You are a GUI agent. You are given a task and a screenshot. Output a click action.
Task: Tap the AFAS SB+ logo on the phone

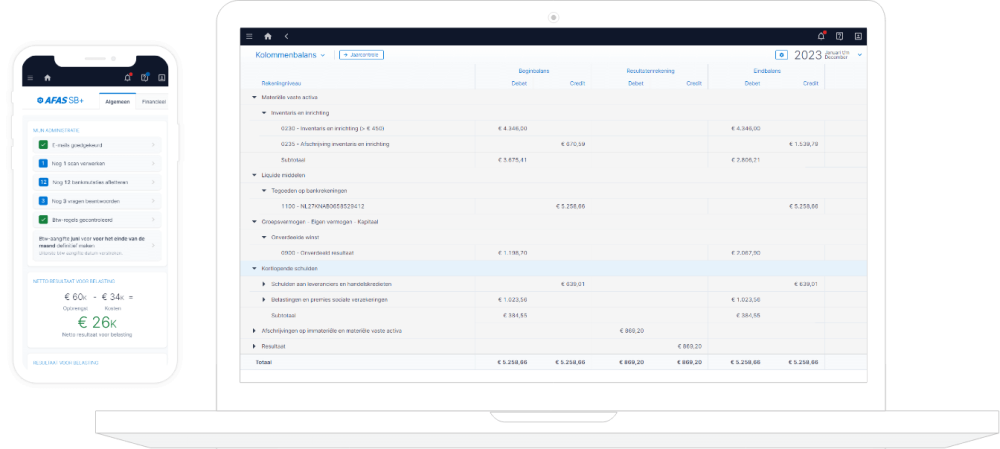[x=61, y=101]
